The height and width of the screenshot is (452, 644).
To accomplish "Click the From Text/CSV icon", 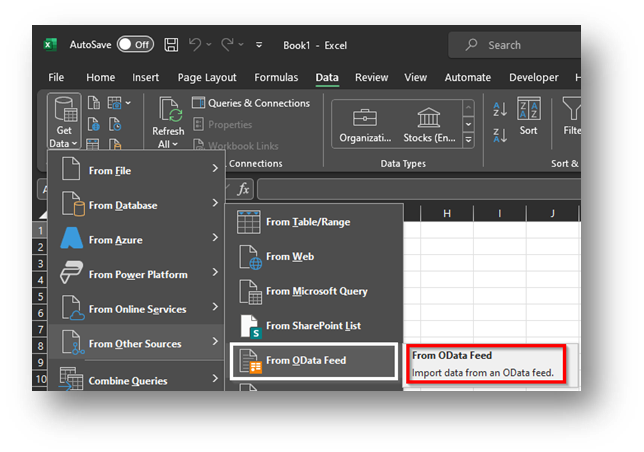I will point(94,103).
